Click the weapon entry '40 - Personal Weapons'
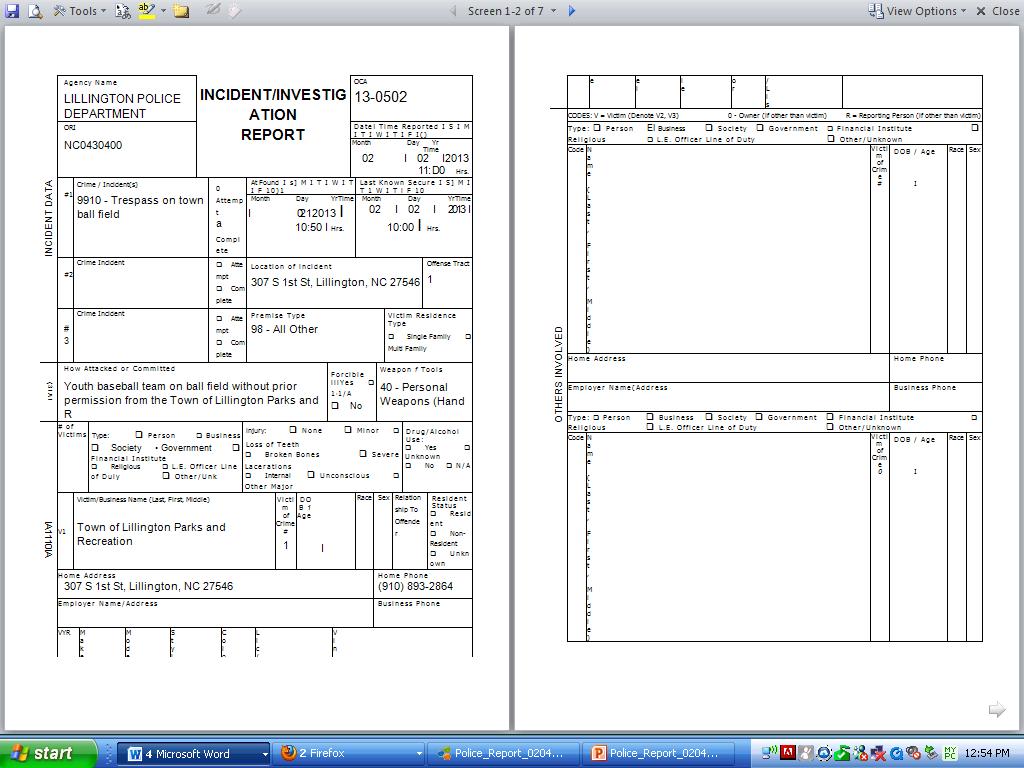Viewport: 1024px width, 768px height. [423, 394]
